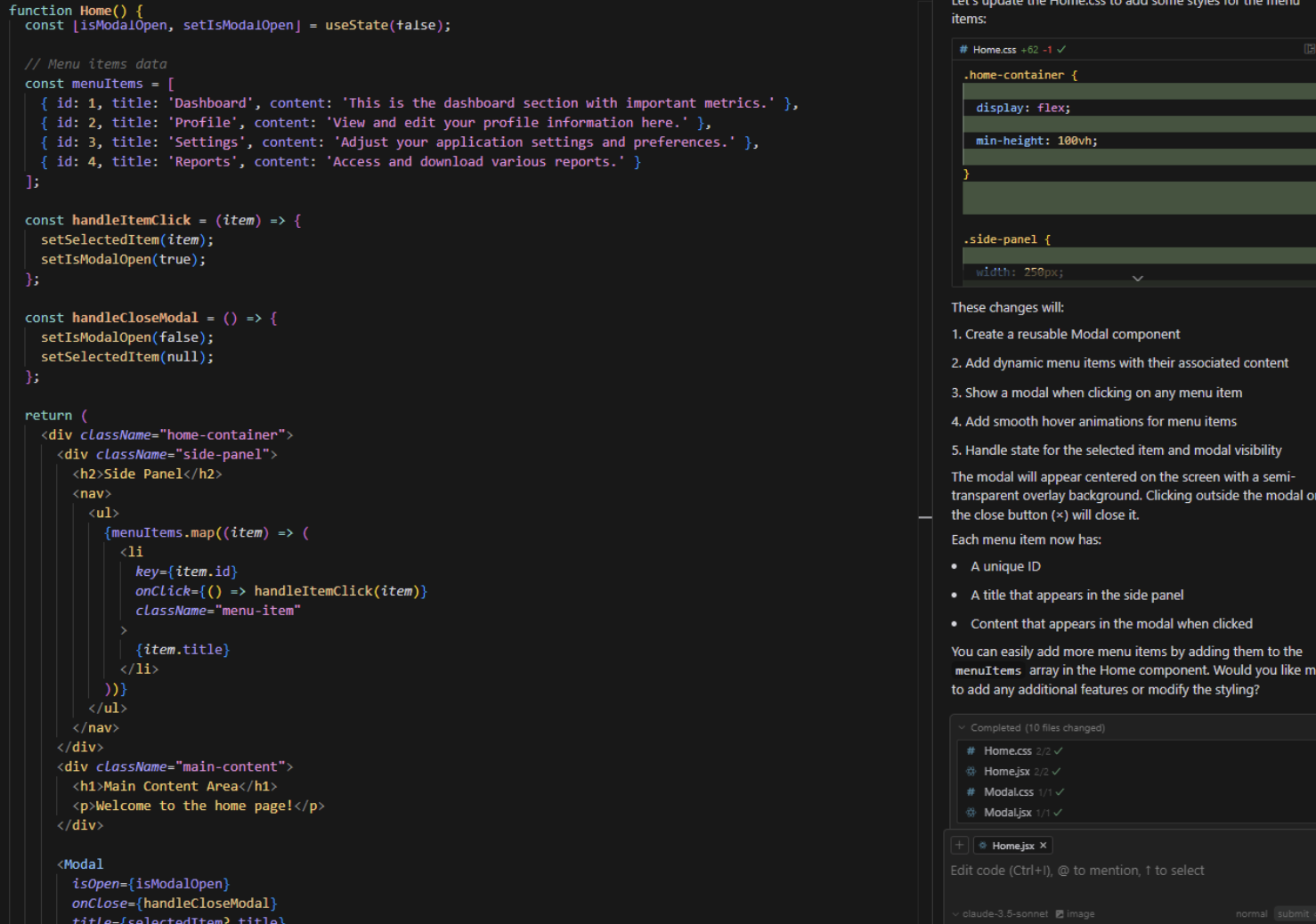Attach an image using the image button
Screen dimensions: 1316x924
(1075, 914)
